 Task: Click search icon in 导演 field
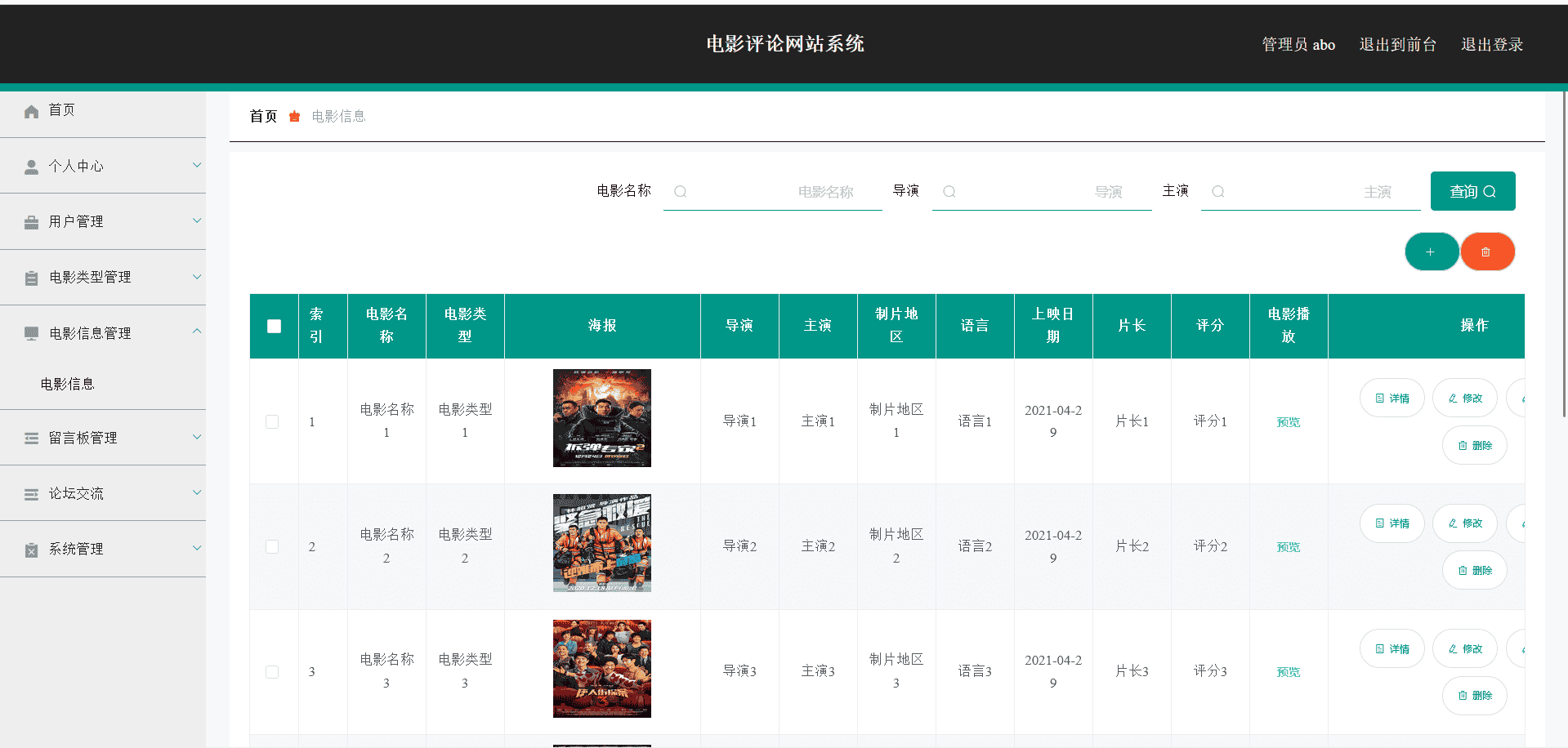coord(949,192)
